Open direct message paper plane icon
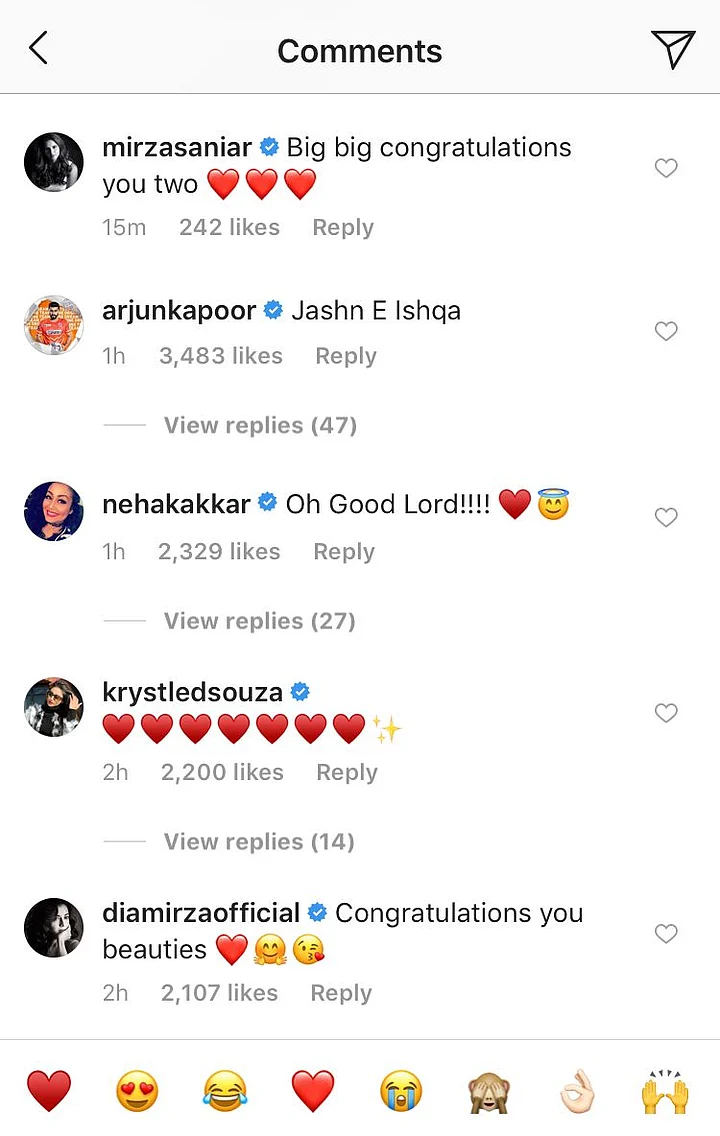 [672, 49]
